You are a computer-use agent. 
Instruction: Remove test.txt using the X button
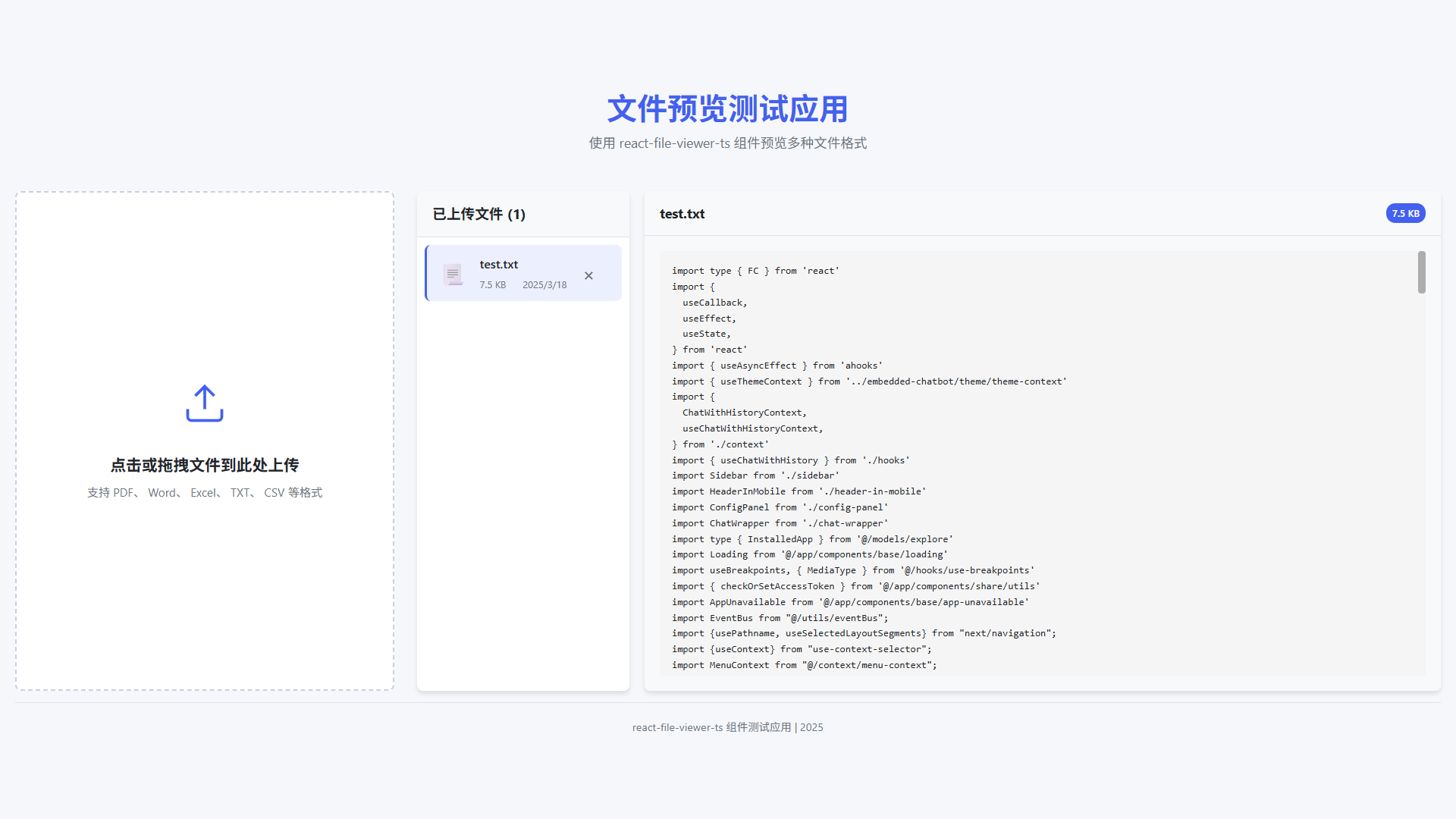589,275
